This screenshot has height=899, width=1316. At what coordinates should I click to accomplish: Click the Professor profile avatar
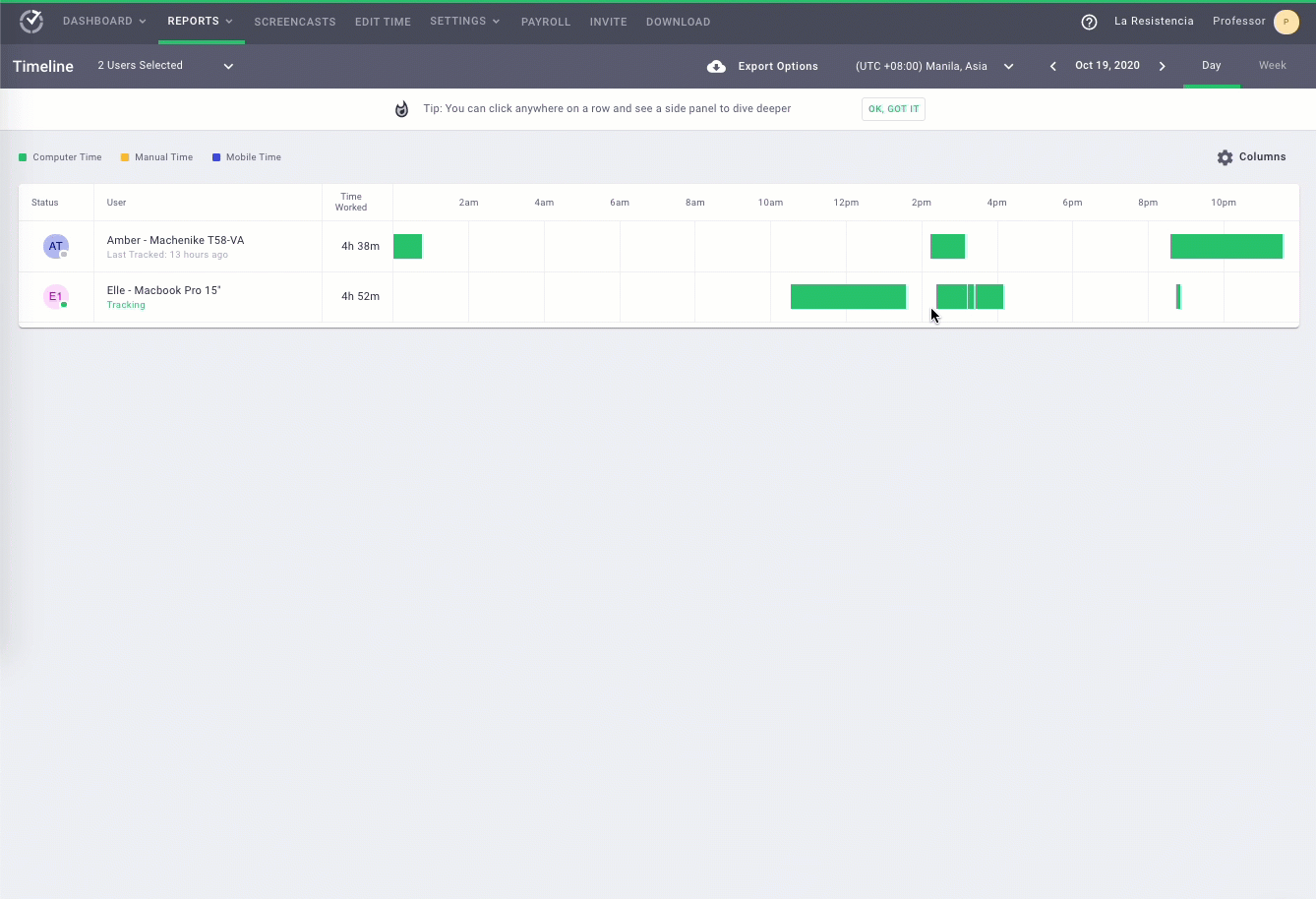pos(1286,22)
